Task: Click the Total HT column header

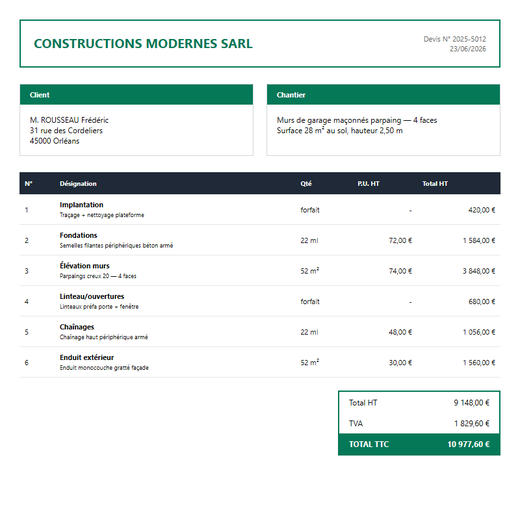Action: click(435, 184)
